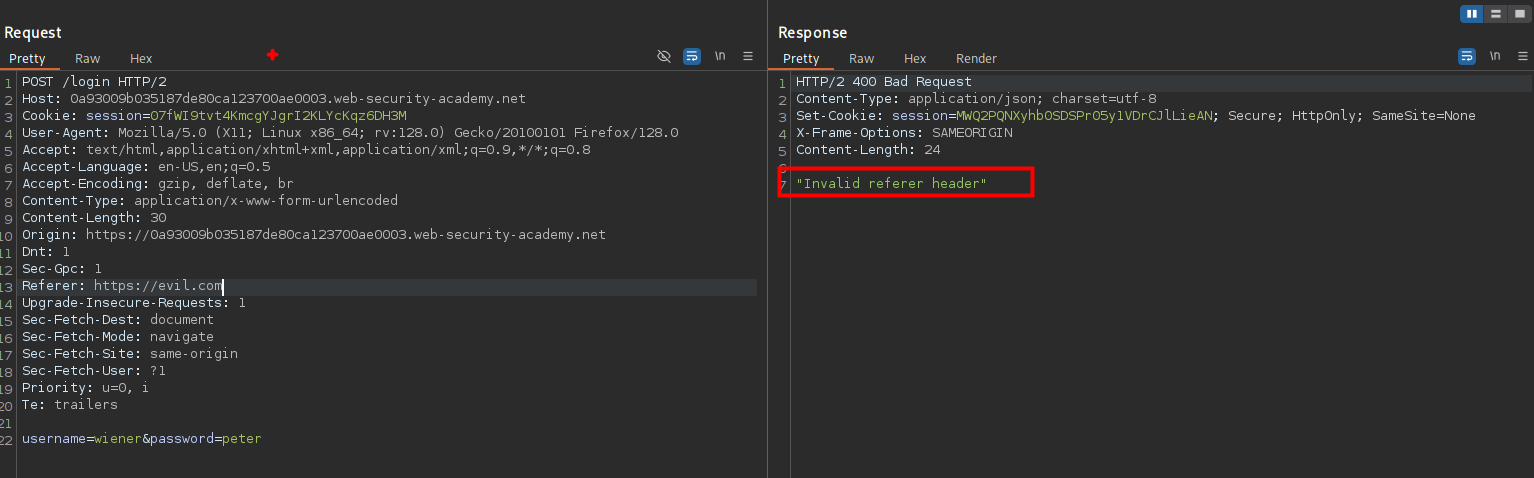Toggle hidden-items eye icon in Request panel
Viewport: 1534px width, 478px height.
[664, 57]
